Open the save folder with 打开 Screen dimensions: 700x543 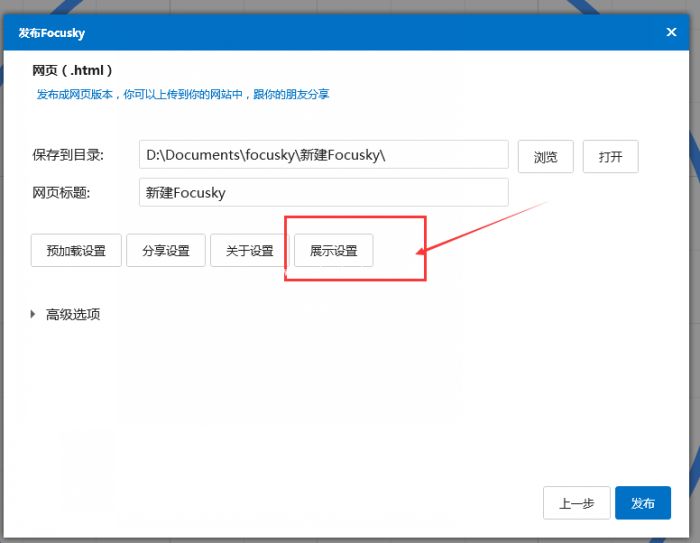(x=610, y=156)
